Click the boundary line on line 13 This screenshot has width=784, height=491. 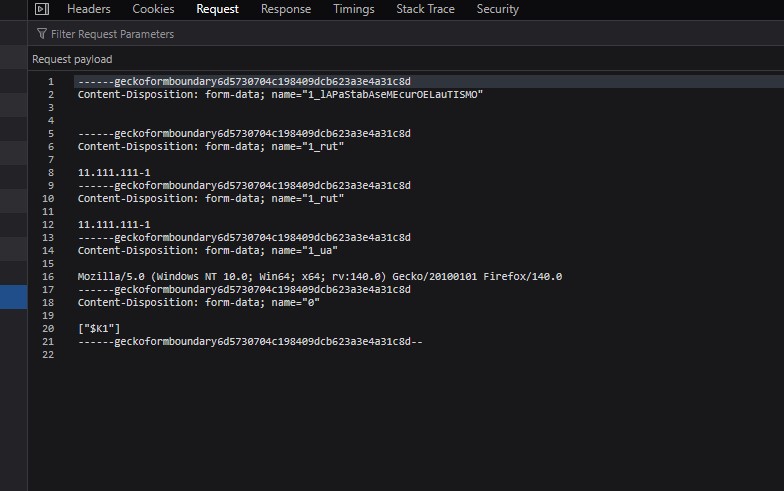(244, 238)
